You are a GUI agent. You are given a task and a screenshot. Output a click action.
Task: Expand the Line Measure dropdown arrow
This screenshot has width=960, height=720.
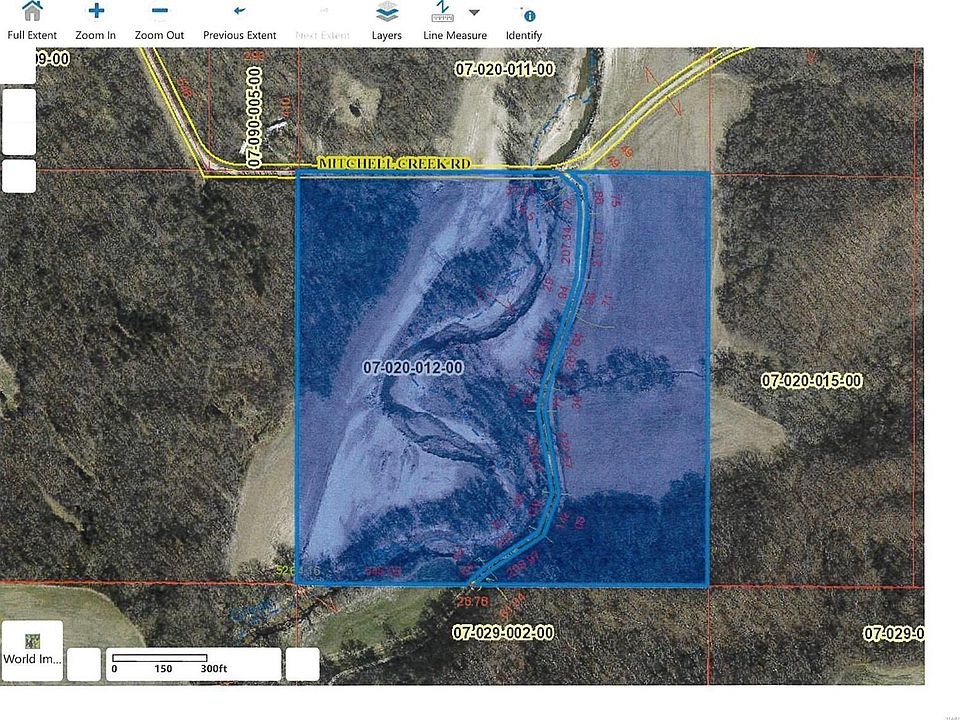click(474, 13)
